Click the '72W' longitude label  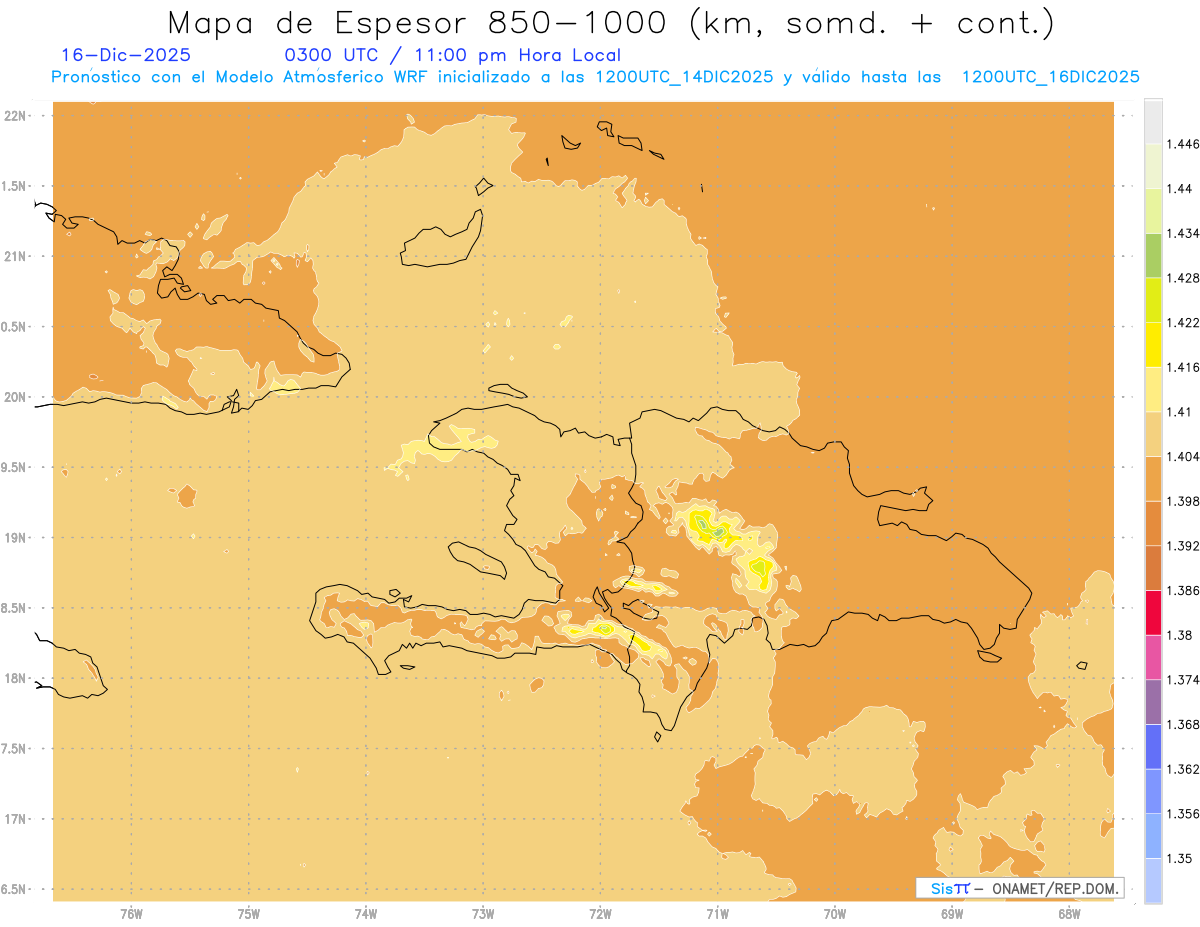coord(600,913)
